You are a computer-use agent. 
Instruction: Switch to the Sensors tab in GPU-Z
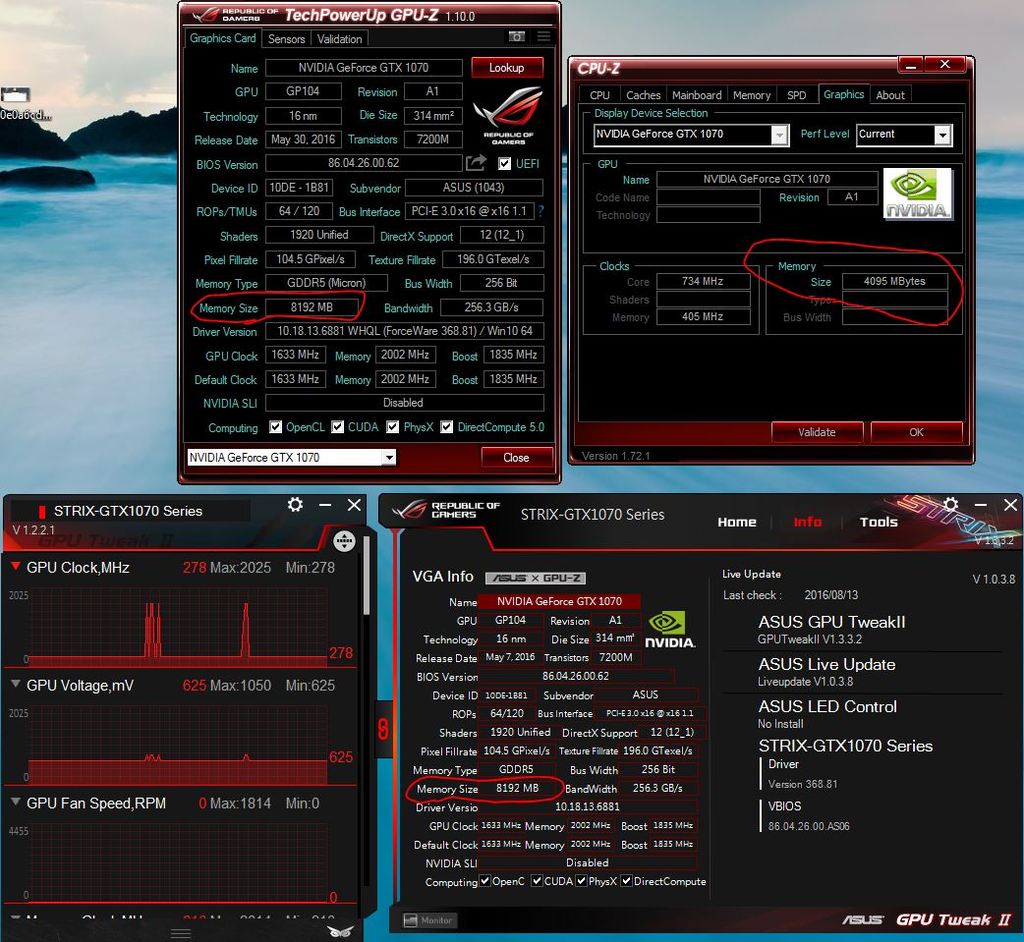click(287, 39)
